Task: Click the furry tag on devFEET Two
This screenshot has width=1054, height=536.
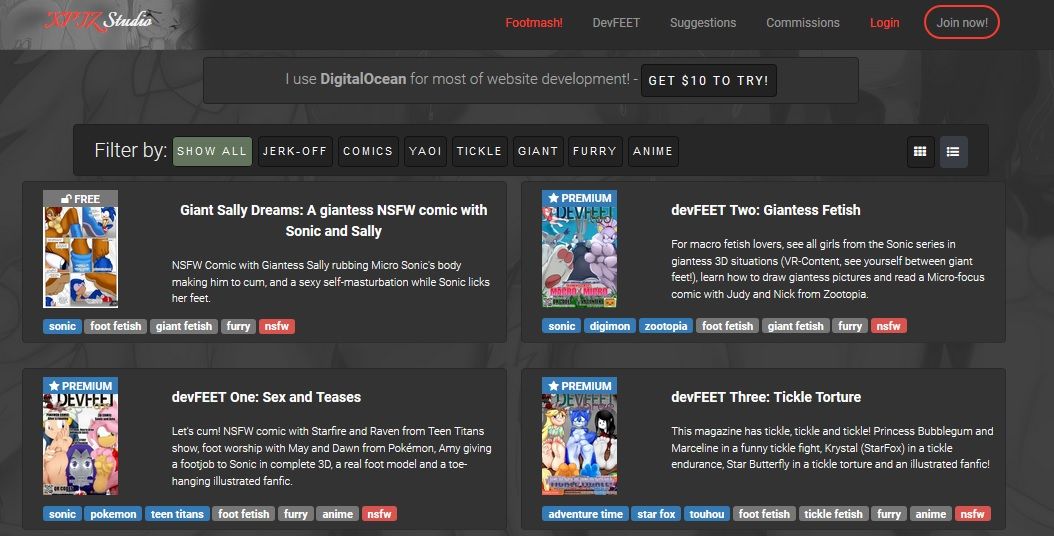Action: (850, 326)
